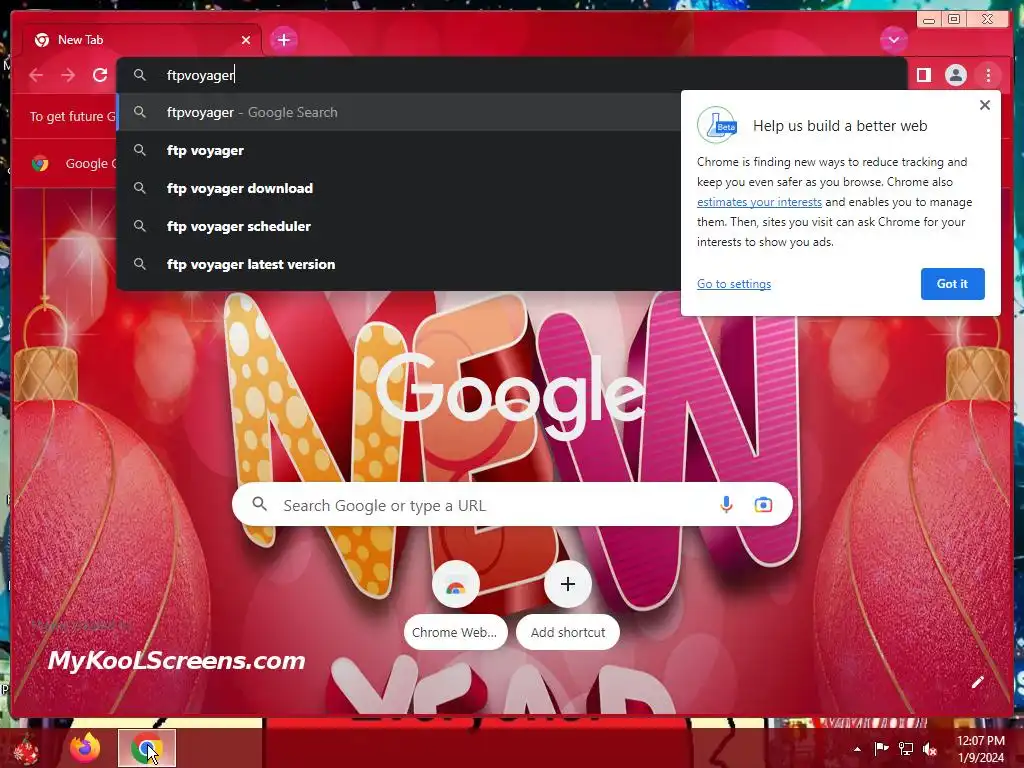Viewport: 1024px width, 768px height.
Task: Click the Action Center flag icon
Action: [x=881, y=748]
